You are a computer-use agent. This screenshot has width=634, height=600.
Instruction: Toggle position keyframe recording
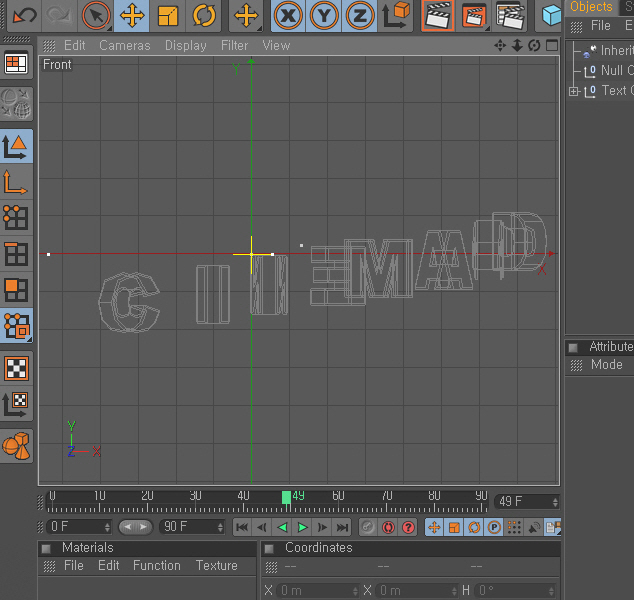434,527
